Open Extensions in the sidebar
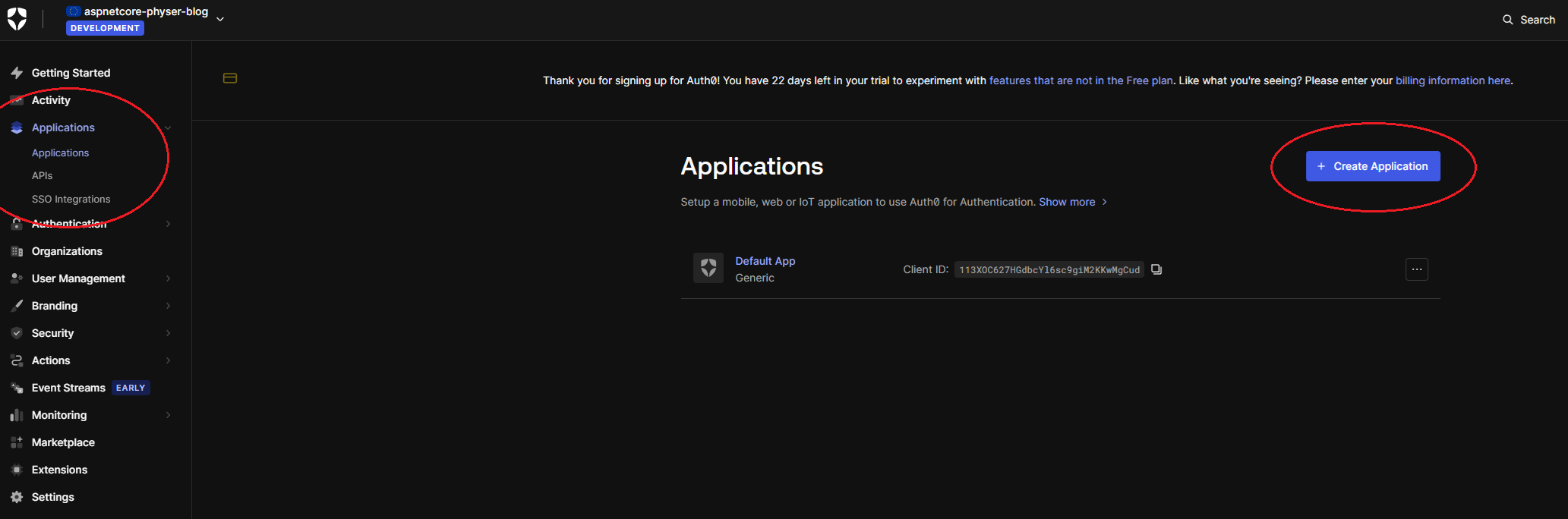 tap(59, 470)
